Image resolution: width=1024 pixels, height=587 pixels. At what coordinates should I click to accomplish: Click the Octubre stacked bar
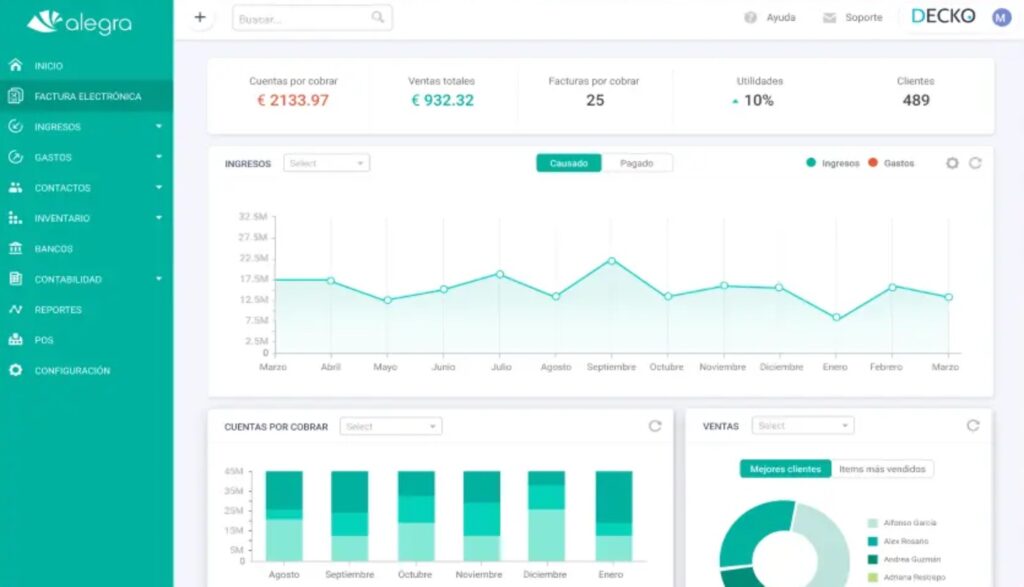(416, 516)
